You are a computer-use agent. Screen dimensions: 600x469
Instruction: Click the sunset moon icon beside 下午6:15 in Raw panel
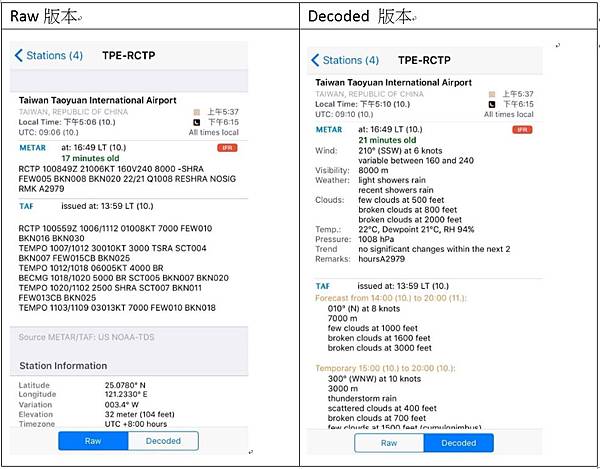(197, 122)
